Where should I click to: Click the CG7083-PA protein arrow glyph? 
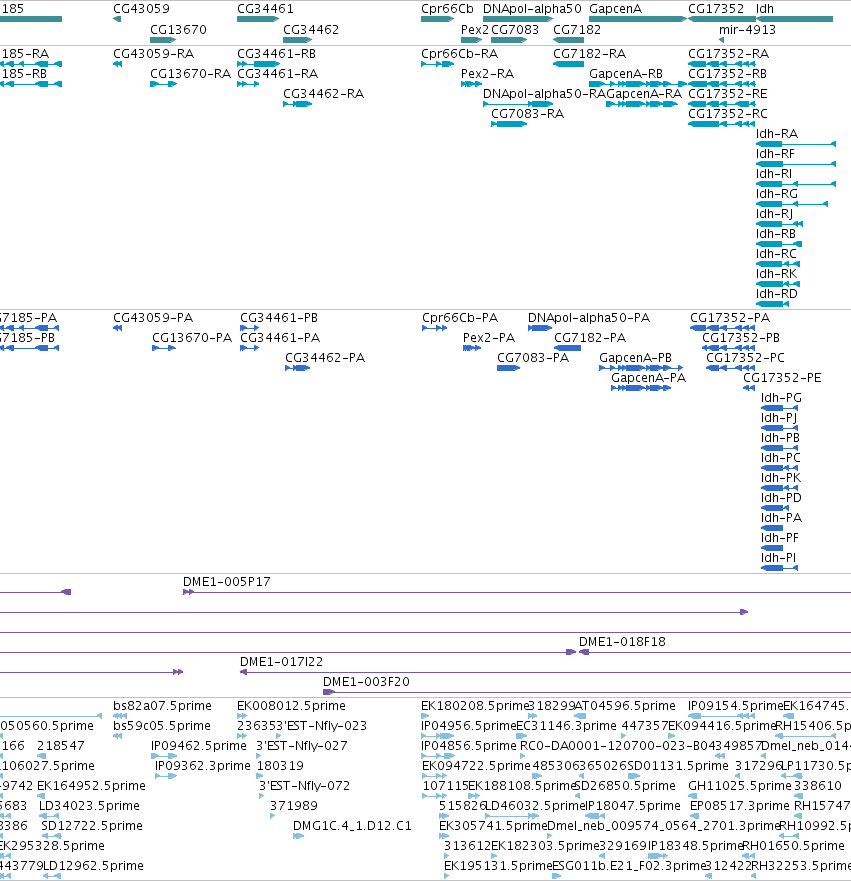tap(508, 368)
